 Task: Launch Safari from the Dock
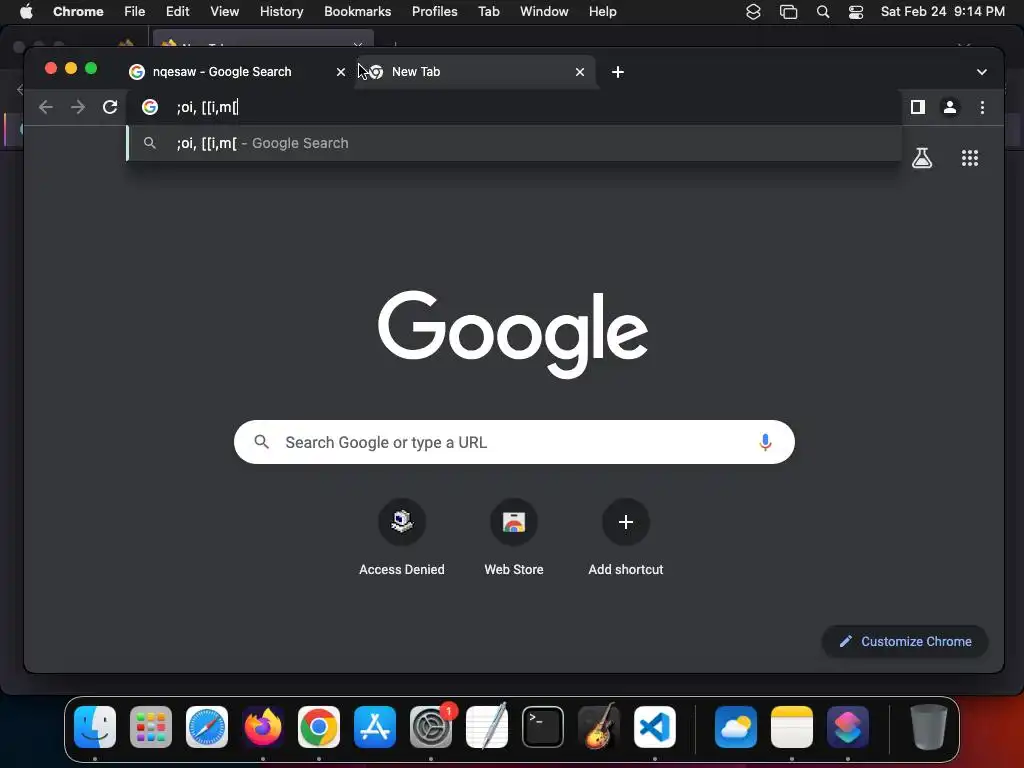coord(207,727)
